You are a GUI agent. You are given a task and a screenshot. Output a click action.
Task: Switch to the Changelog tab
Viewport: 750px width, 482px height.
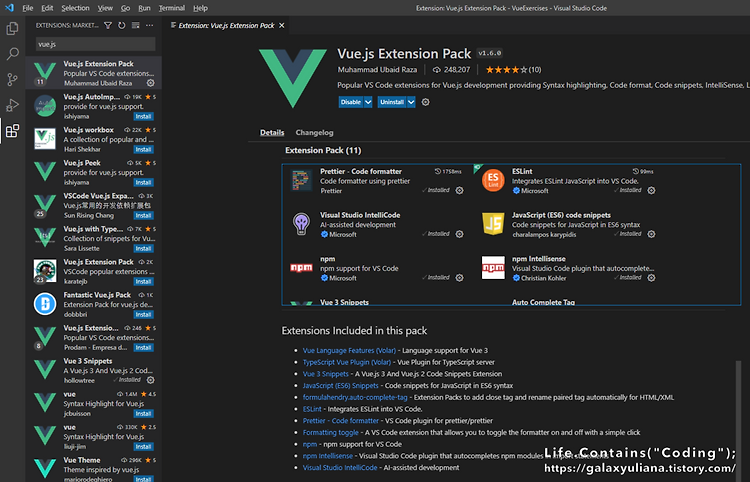(314, 132)
